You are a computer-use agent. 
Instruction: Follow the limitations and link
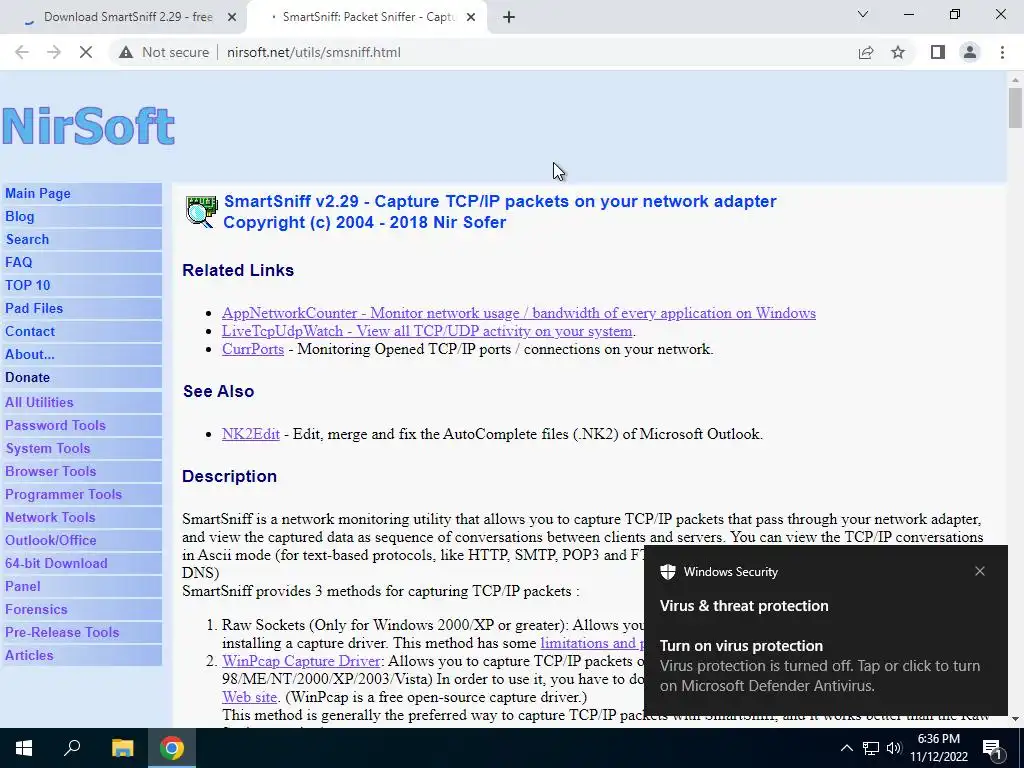(592, 643)
